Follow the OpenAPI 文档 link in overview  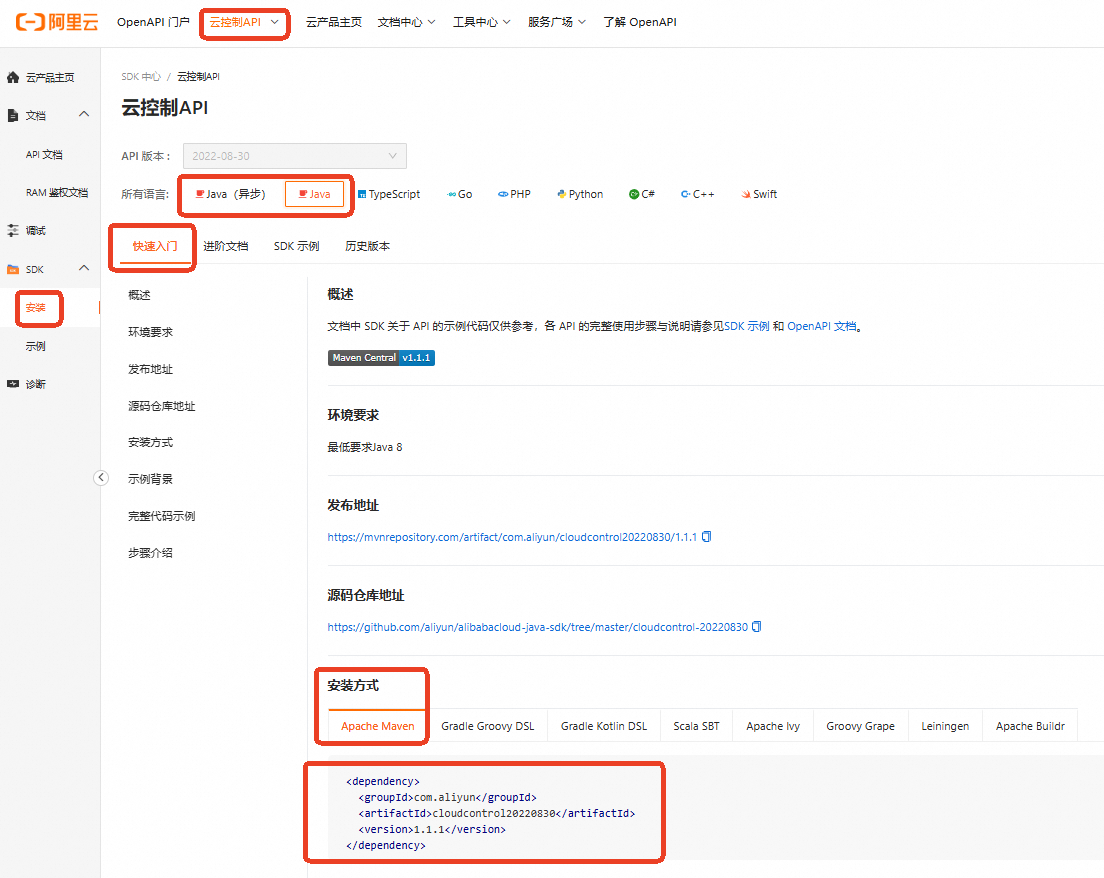822,327
